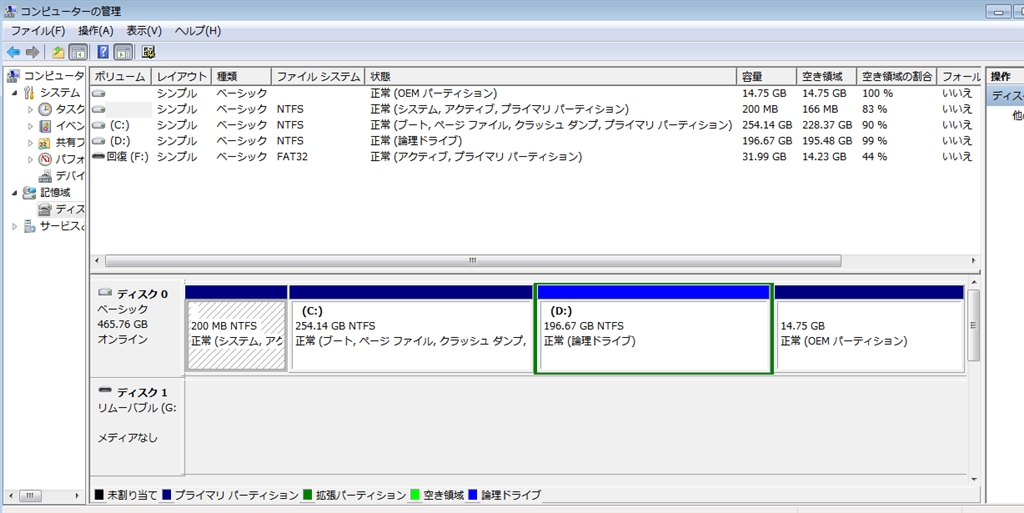Image resolution: width=1024 pixels, height=513 pixels.
Task: Collapse the システム tree node
Action: 15,93
